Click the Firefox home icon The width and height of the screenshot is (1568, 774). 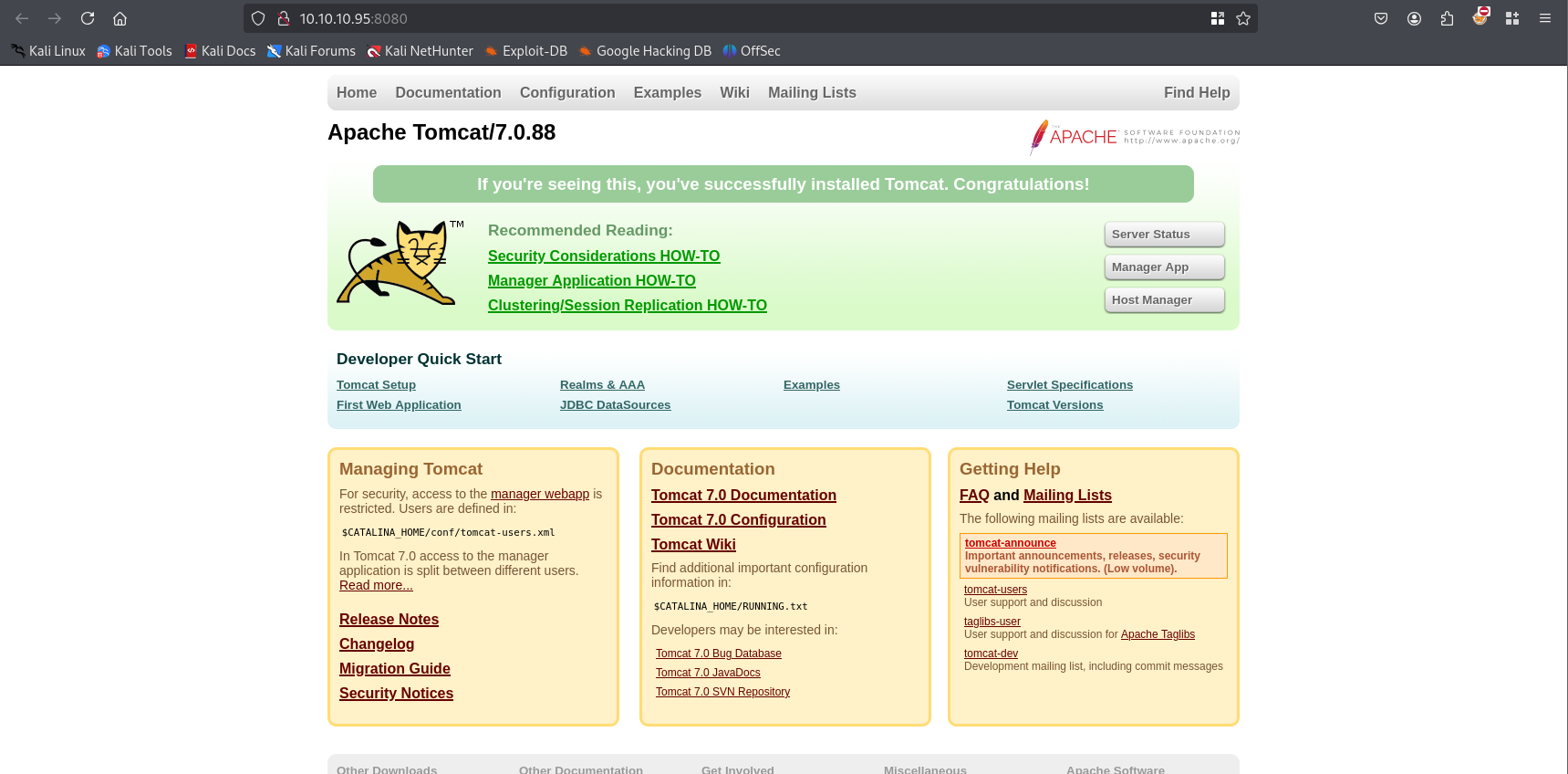pos(119,18)
